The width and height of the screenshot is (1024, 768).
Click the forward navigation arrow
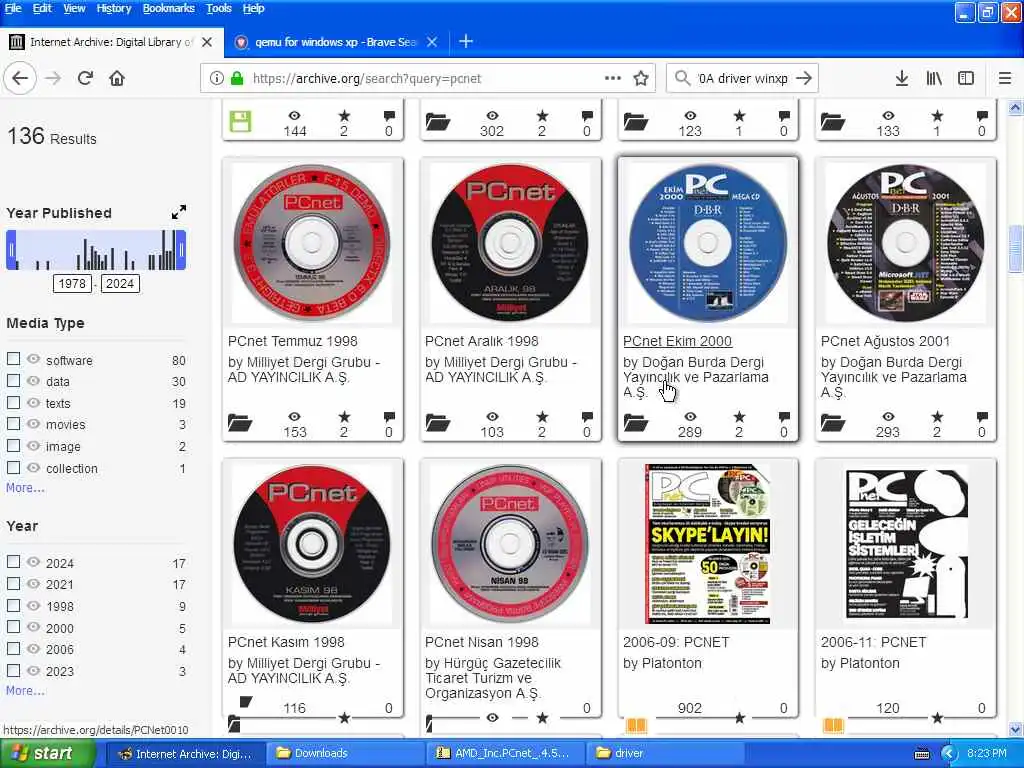(x=53, y=78)
